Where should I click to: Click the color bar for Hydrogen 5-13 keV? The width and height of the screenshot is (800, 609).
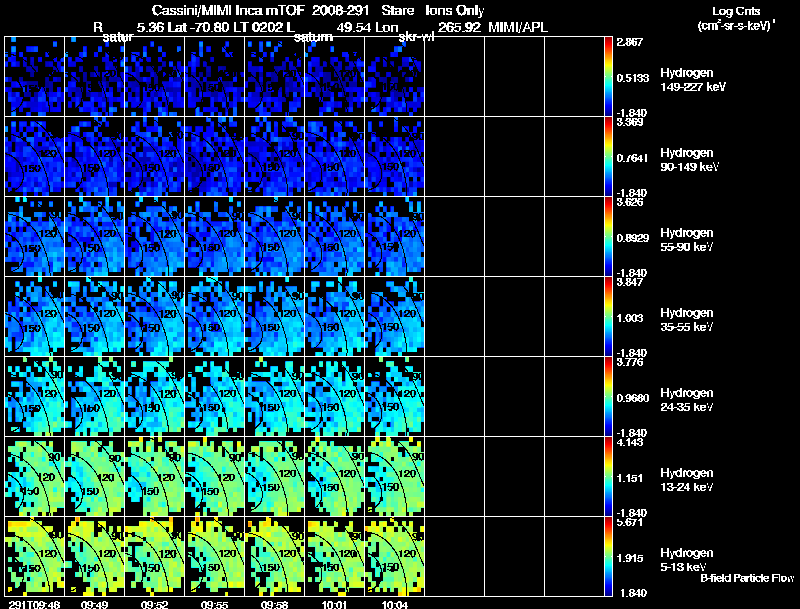(x=608, y=557)
